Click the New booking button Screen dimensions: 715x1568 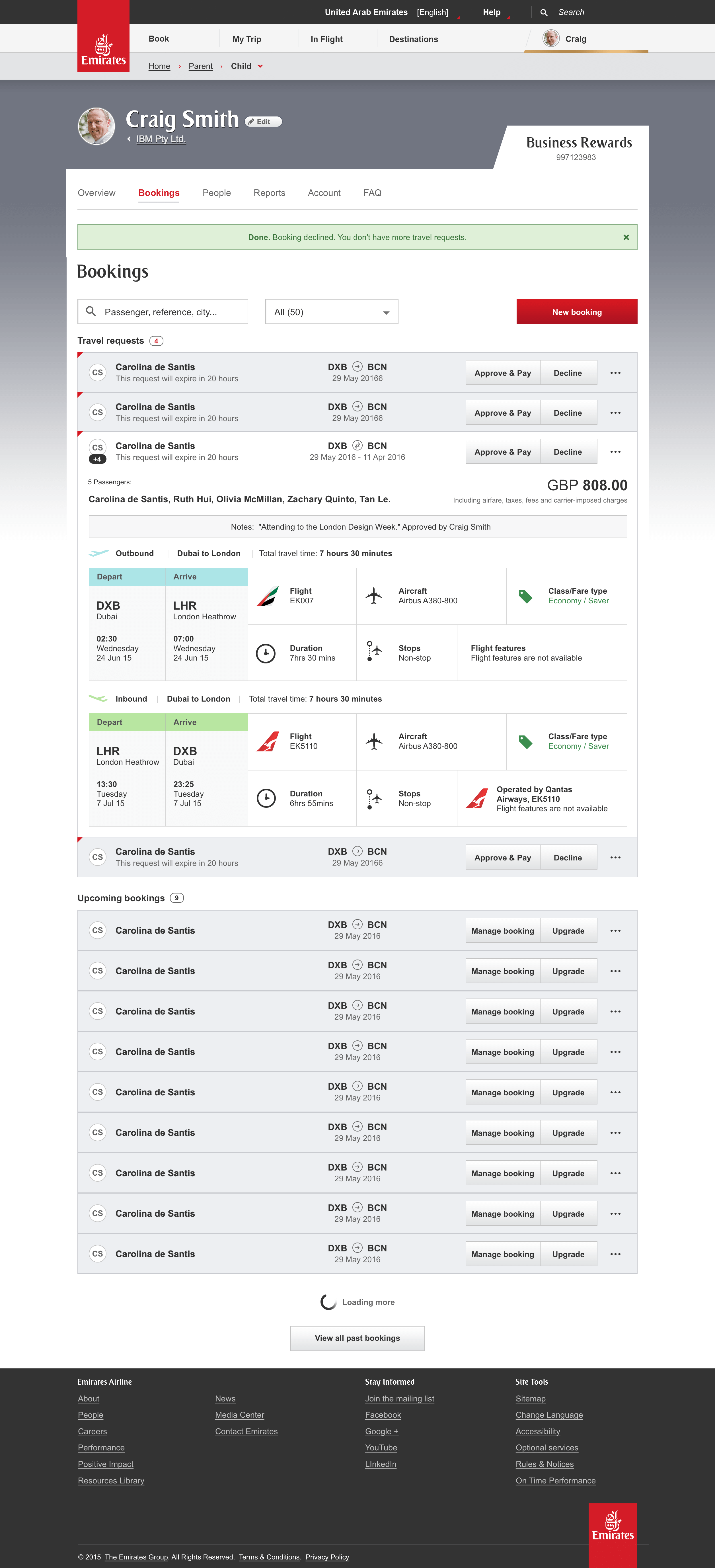(576, 312)
